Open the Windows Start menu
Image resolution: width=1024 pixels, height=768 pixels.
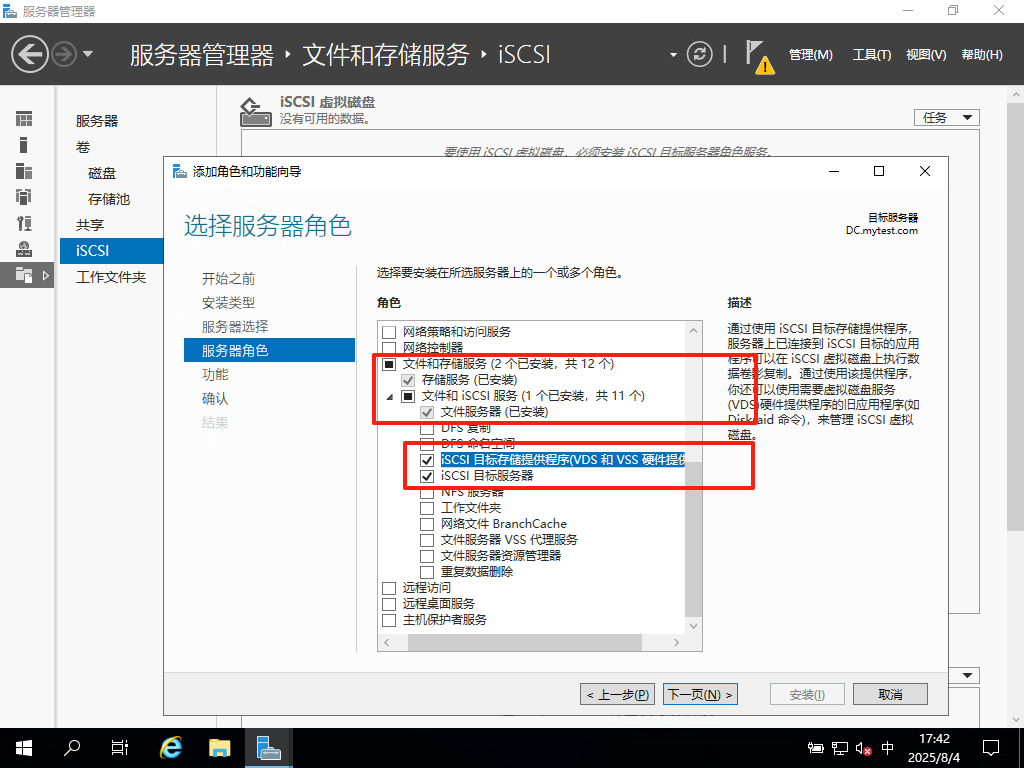[24, 748]
